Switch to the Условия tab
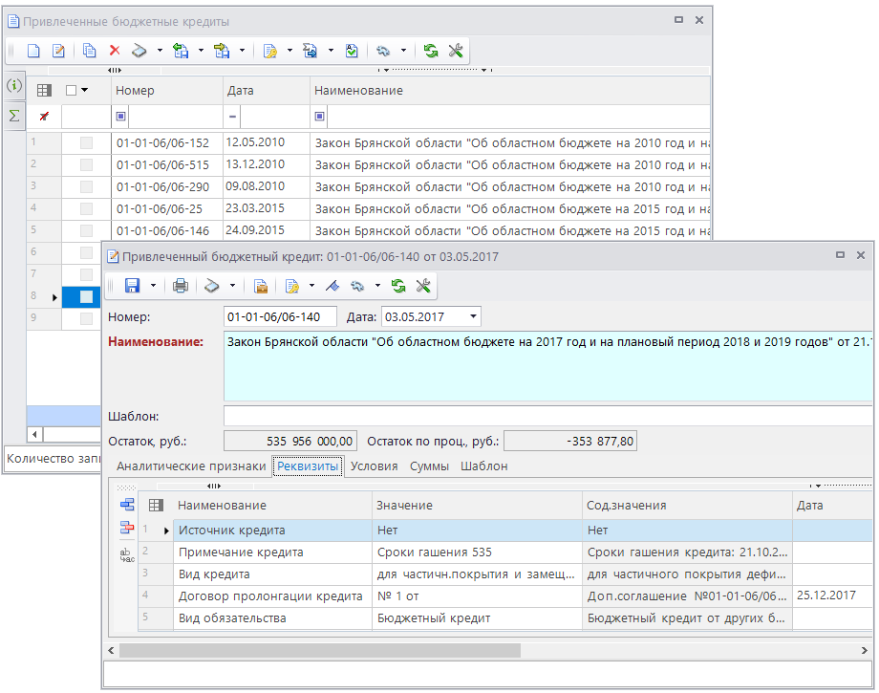879x693 pixels. [x=374, y=466]
